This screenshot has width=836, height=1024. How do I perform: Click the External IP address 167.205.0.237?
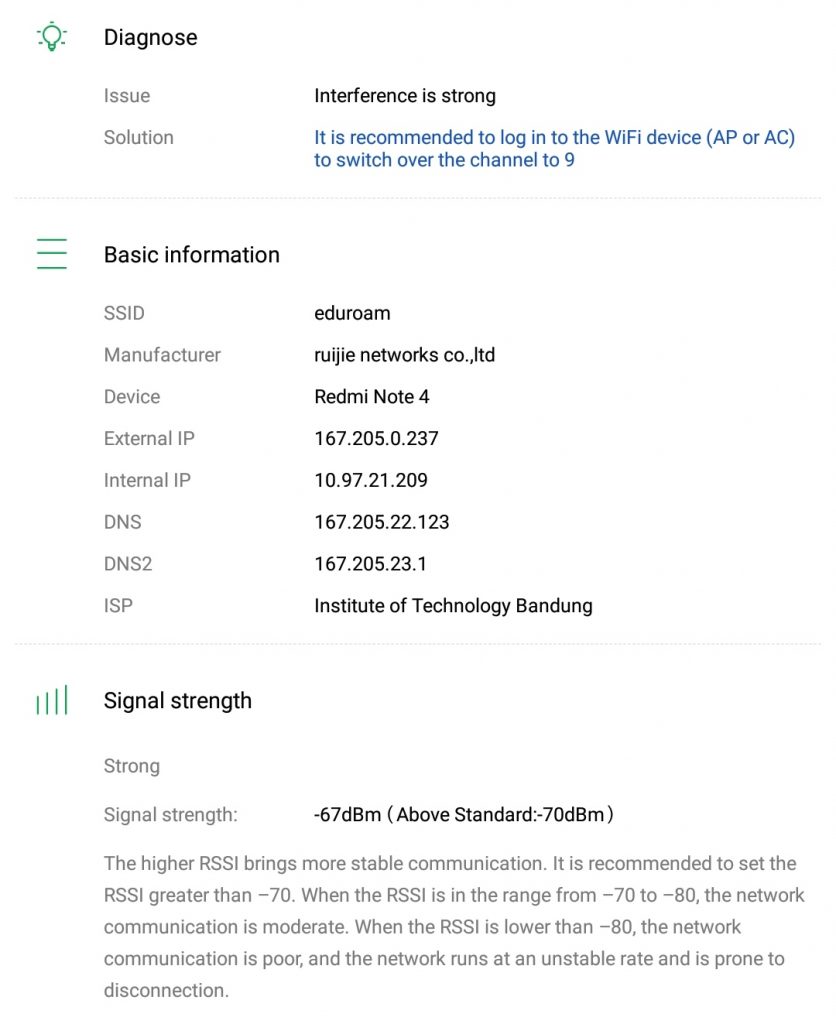click(x=376, y=438)
